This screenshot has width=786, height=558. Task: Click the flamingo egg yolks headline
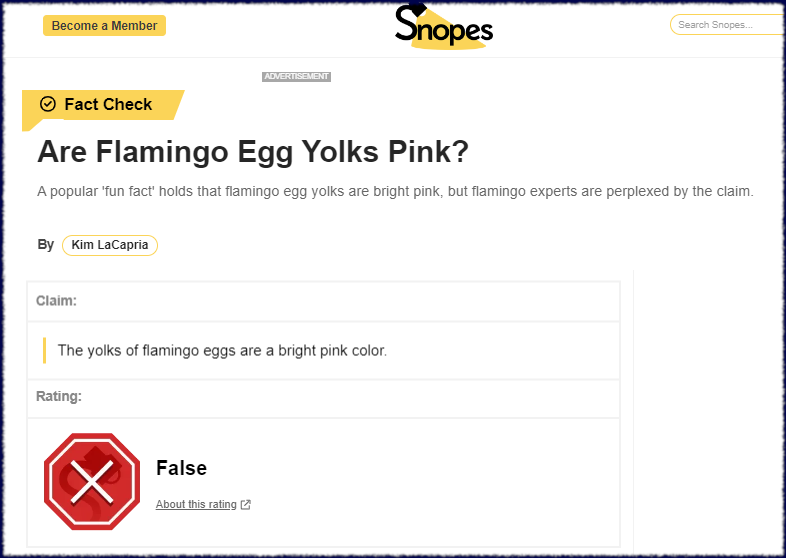click(253, 152)
